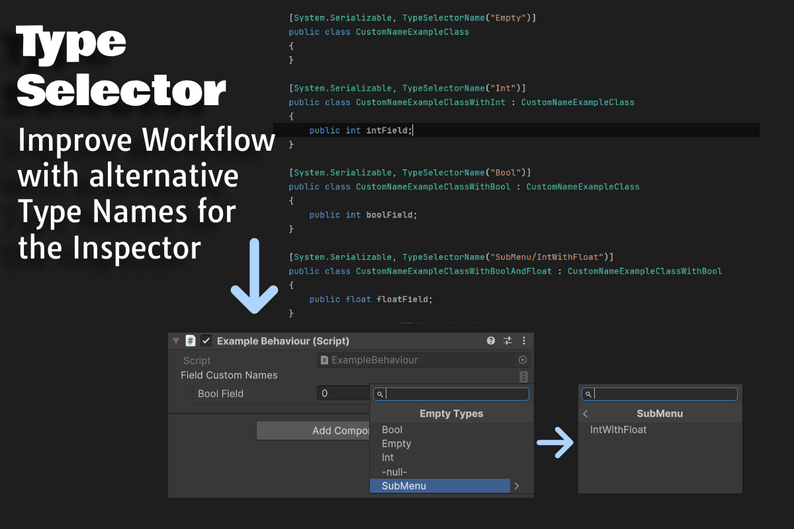Viewport: 794px width, 529px height.
Task: Click 'public class CustomNameExampleClass' code line
Action: tap(379, 32)
